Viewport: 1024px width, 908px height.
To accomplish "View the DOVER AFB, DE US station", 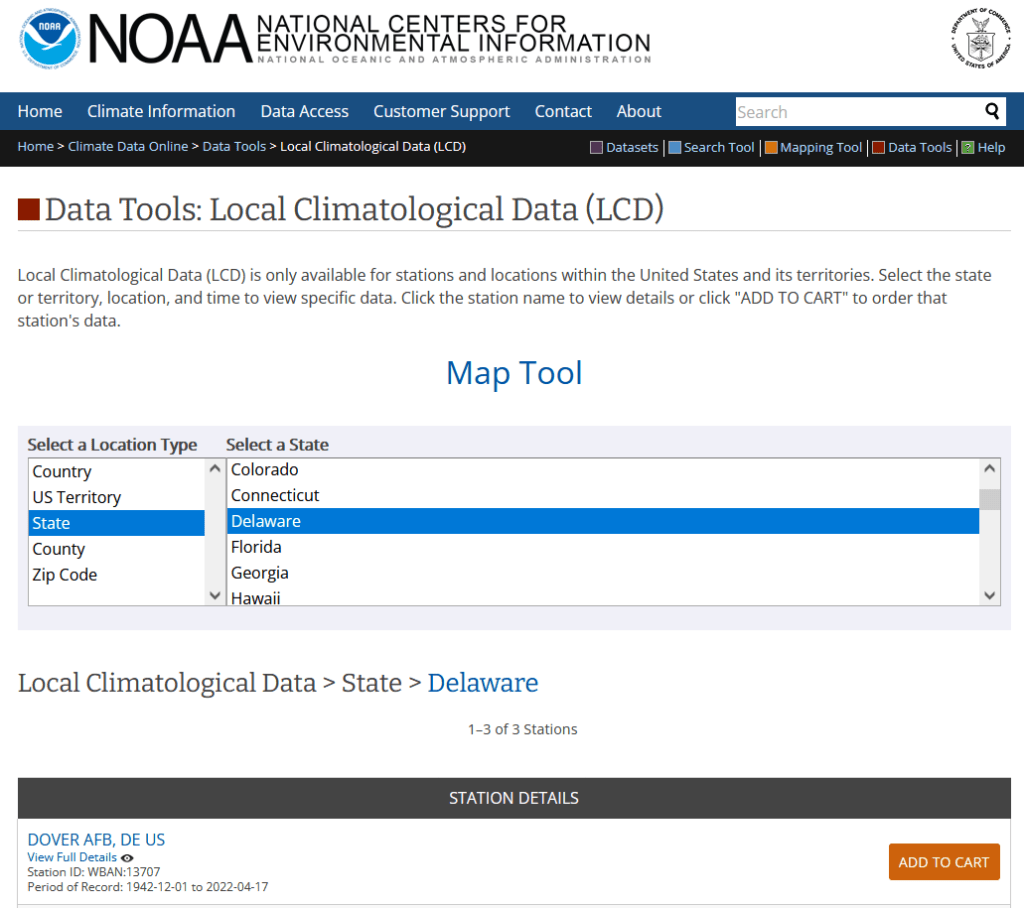I will (x=94, y=839).
